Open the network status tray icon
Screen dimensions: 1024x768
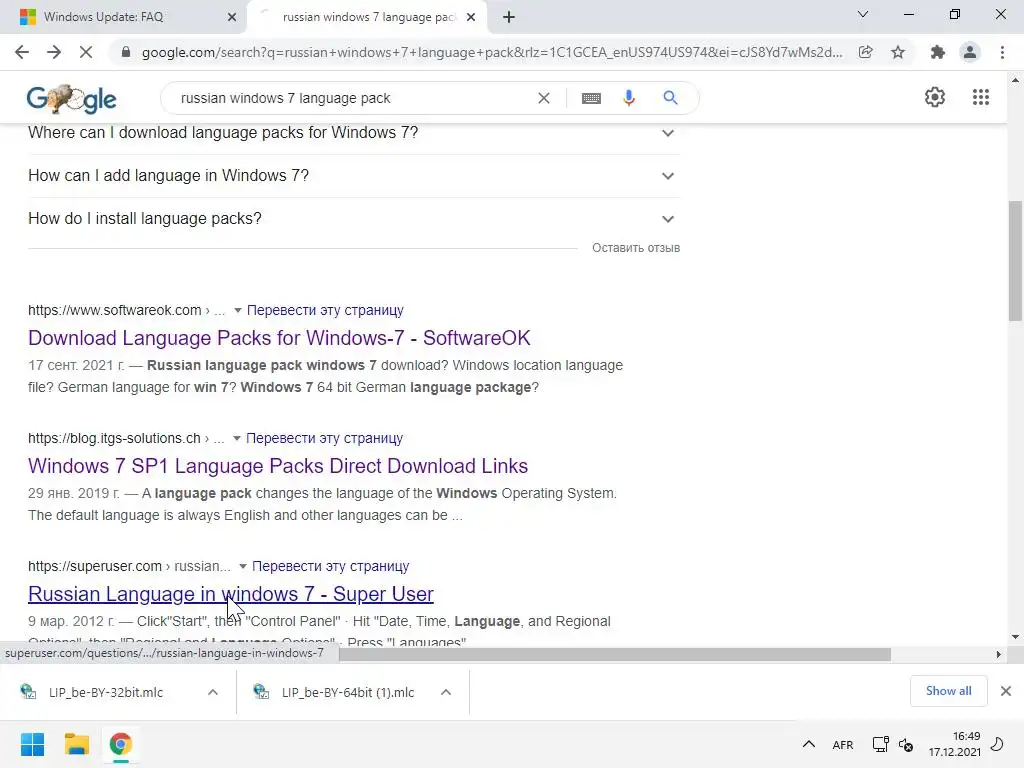(x=880, y=744)
